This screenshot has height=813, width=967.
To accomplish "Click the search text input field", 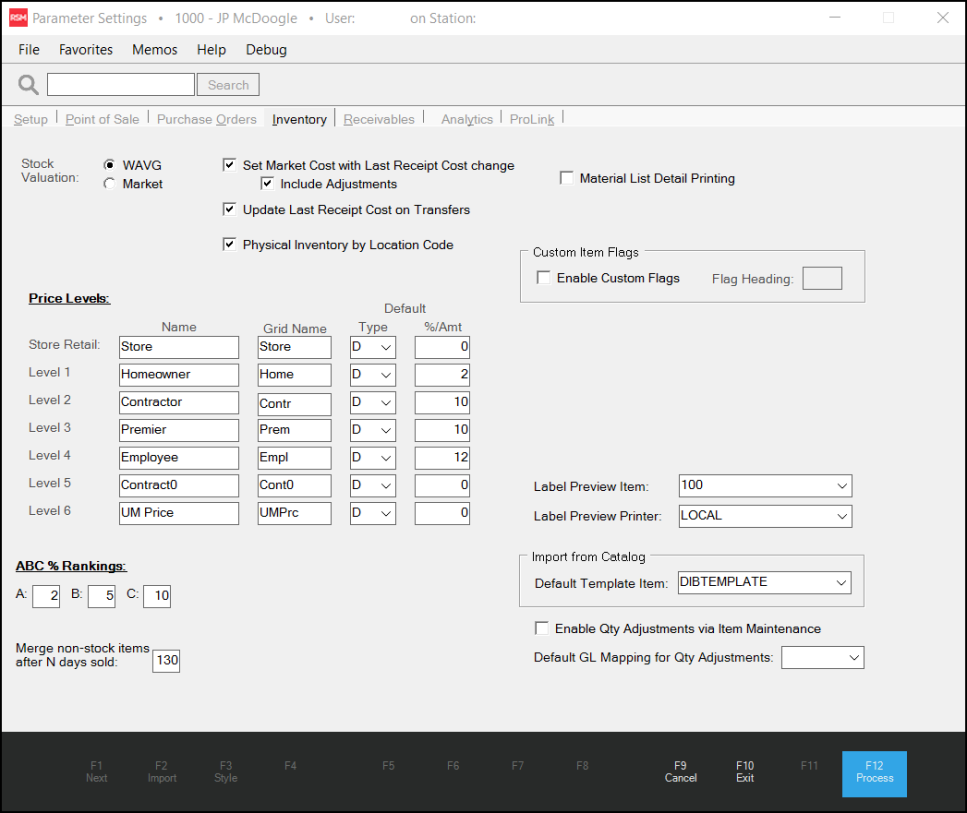I will tap(121, 85).
